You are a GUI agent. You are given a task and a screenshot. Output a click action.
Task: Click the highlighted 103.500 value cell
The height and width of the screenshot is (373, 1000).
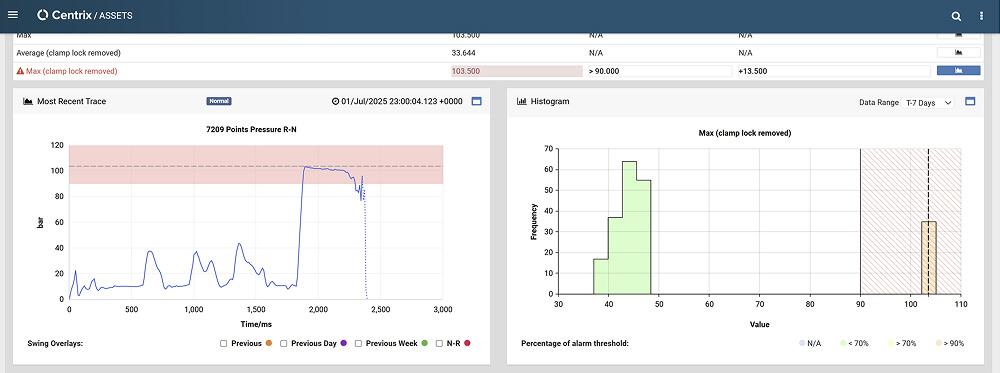(517, 71)
